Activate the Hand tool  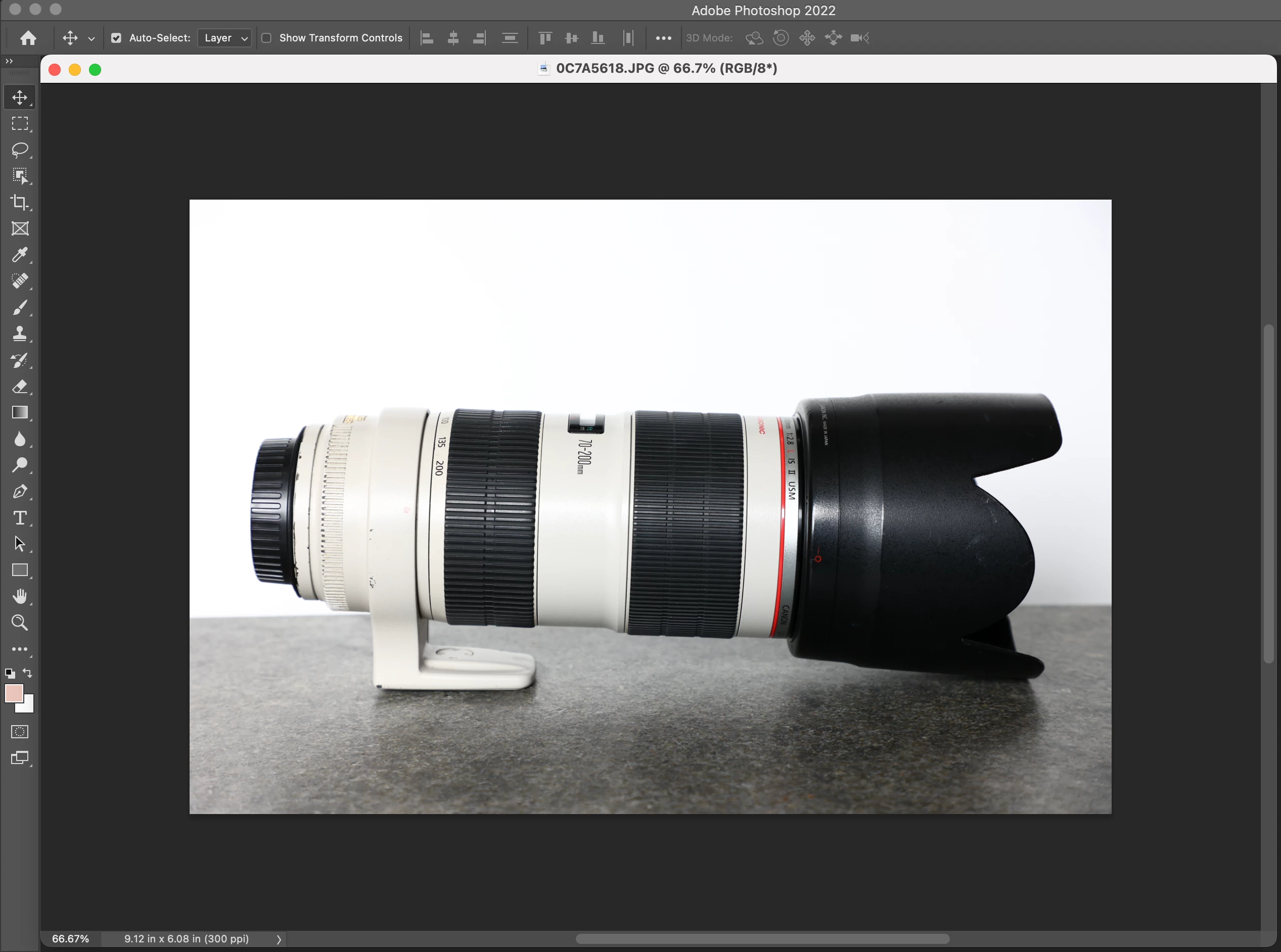20,596
